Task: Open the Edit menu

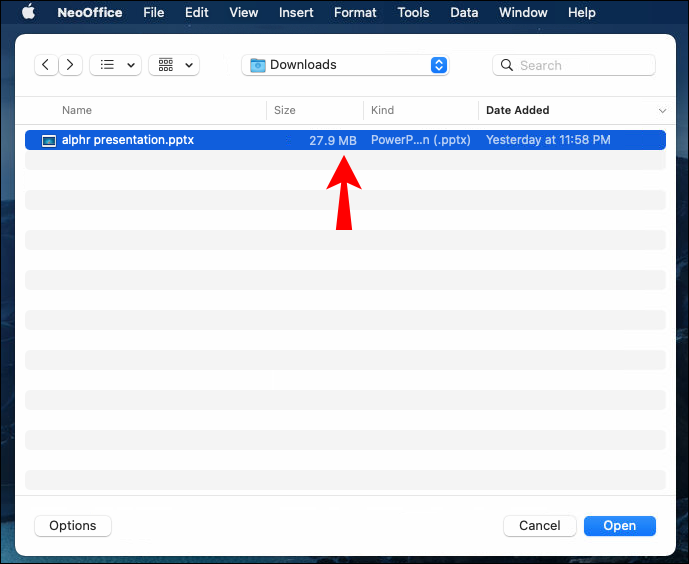Action: pyautogui.click(x=196, y=12)
